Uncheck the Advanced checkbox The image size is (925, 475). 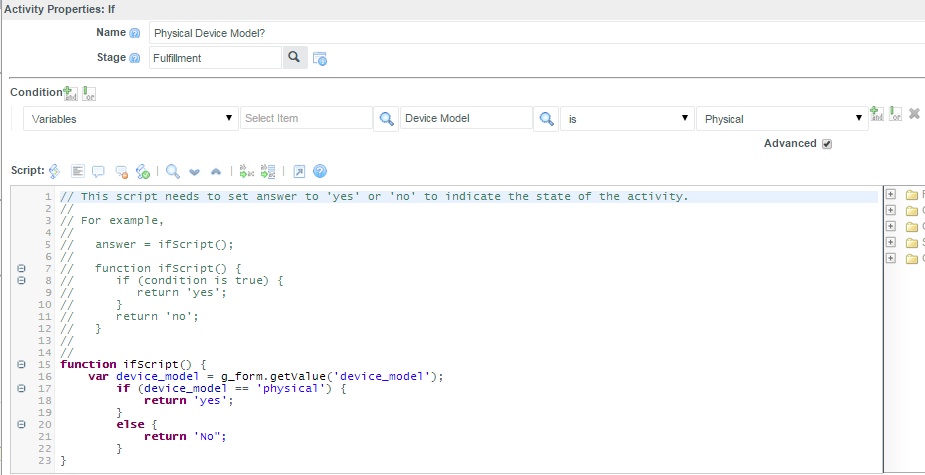pos(826,144)
